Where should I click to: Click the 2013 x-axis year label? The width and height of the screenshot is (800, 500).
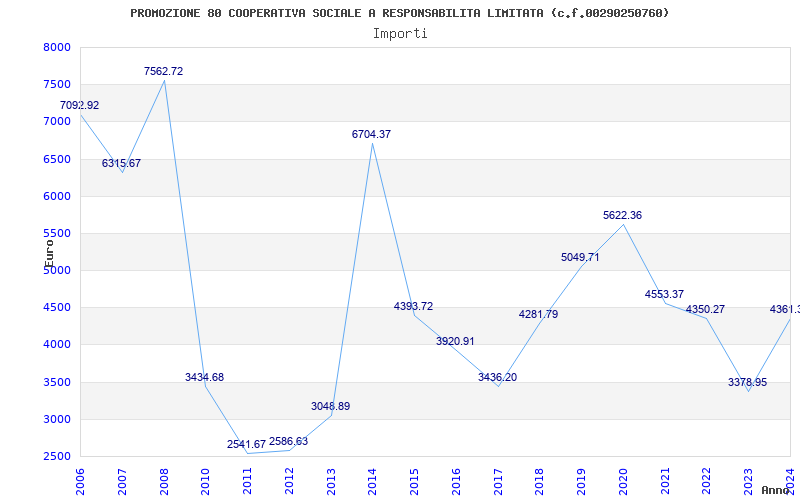pos(331,482)
